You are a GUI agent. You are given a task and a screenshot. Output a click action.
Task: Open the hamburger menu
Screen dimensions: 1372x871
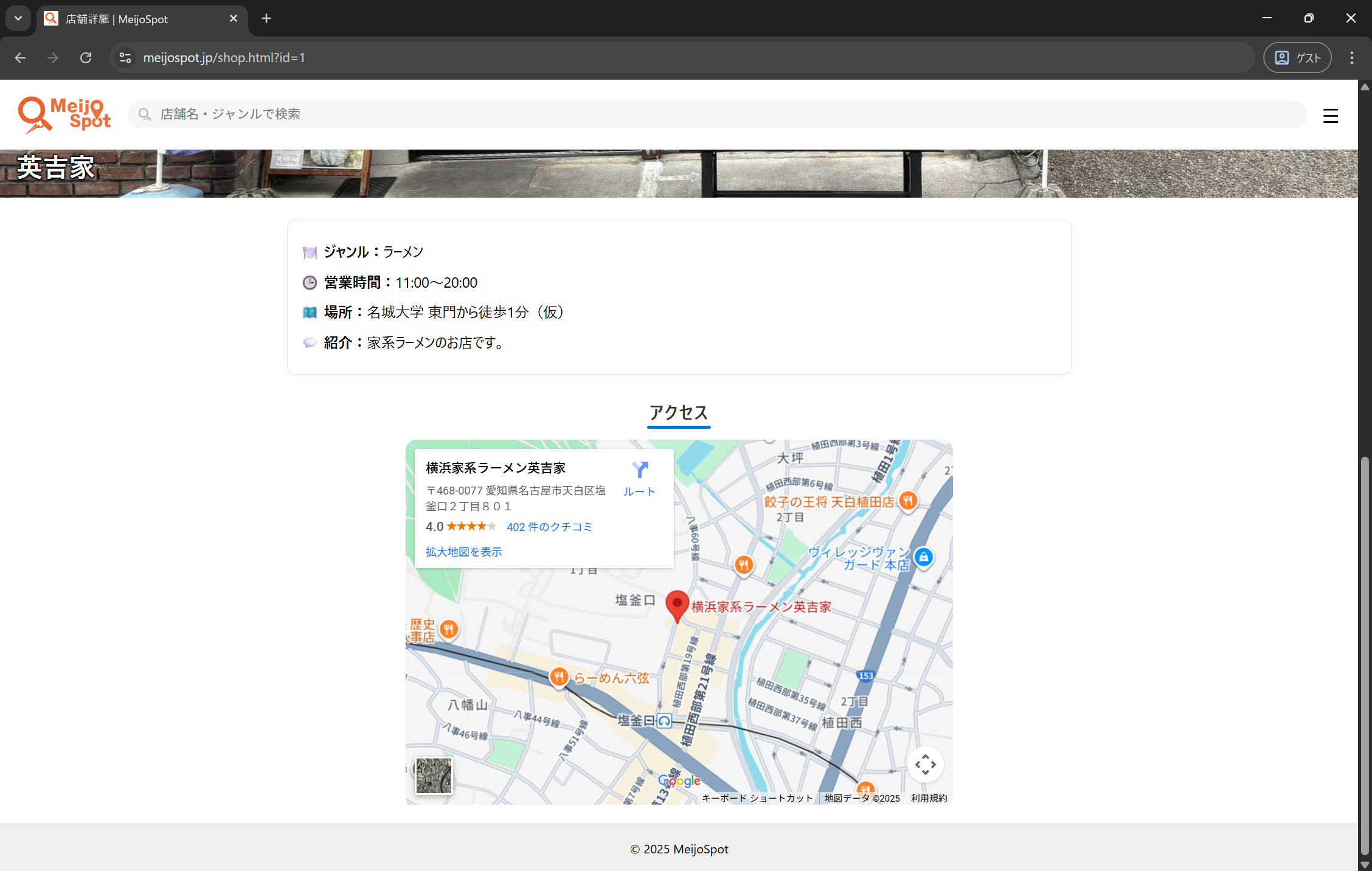1330,116
